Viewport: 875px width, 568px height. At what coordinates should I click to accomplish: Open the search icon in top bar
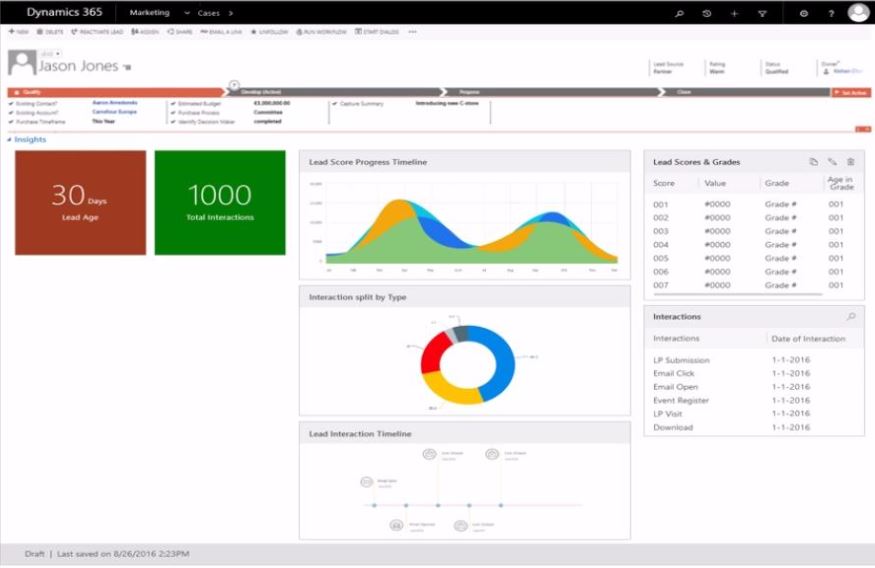coord(680,13)
